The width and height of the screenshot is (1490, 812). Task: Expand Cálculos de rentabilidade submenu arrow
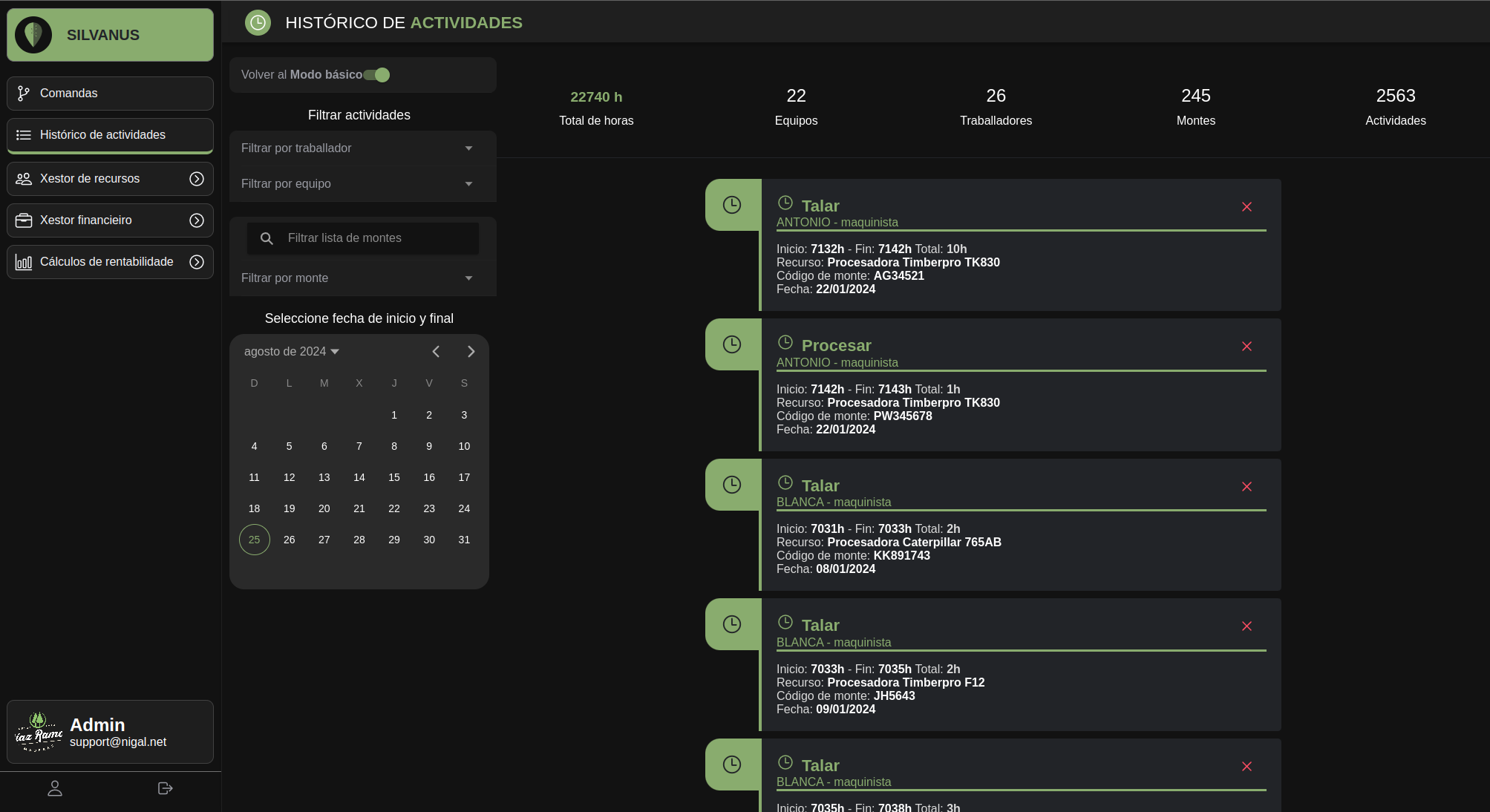[x=197, y=262]
